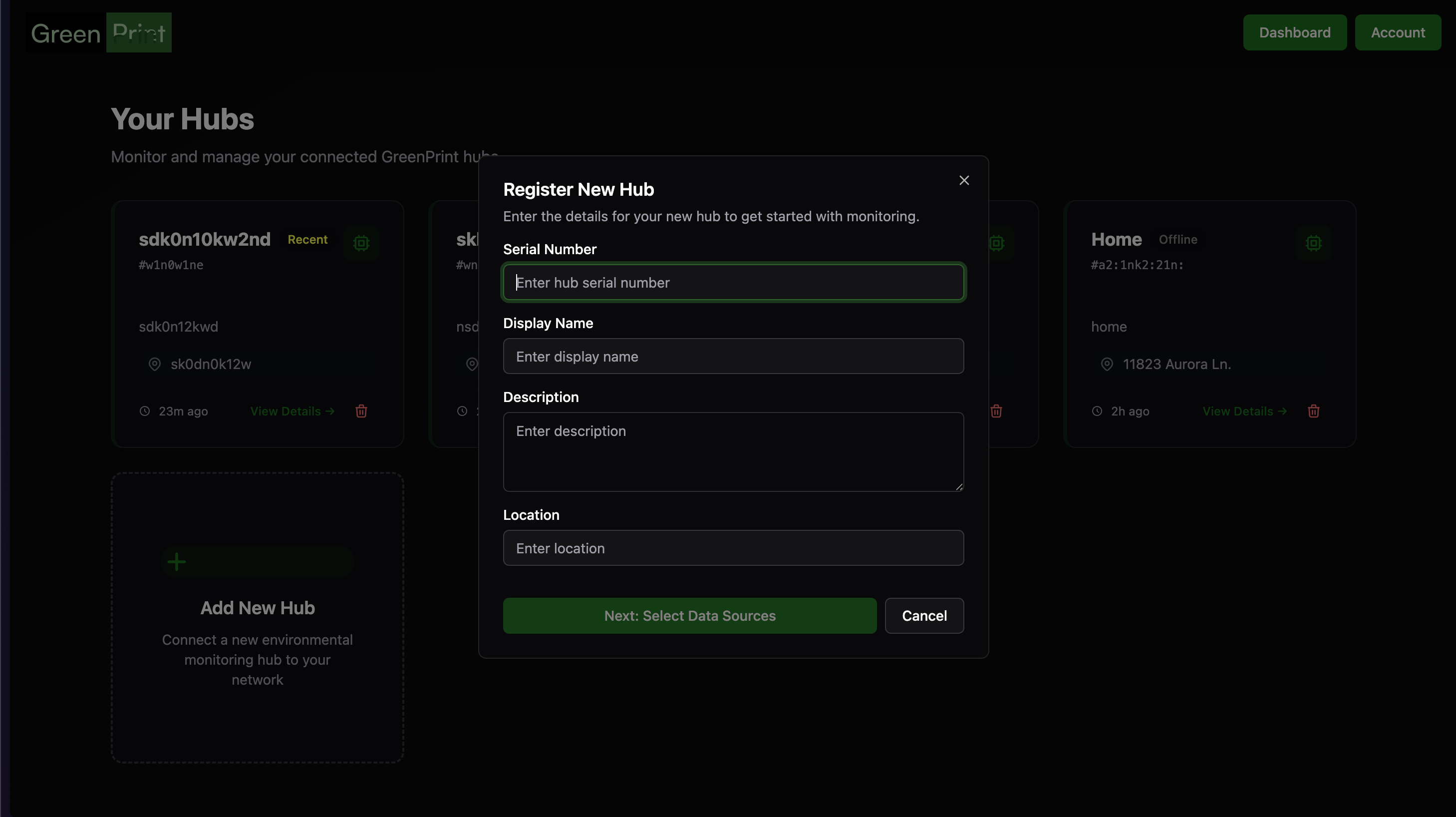Click the location pin next to 11823 Aurora Ln.
Image resolution: width=1456 pixels, height=817 pixels.
pos(1107,364)
